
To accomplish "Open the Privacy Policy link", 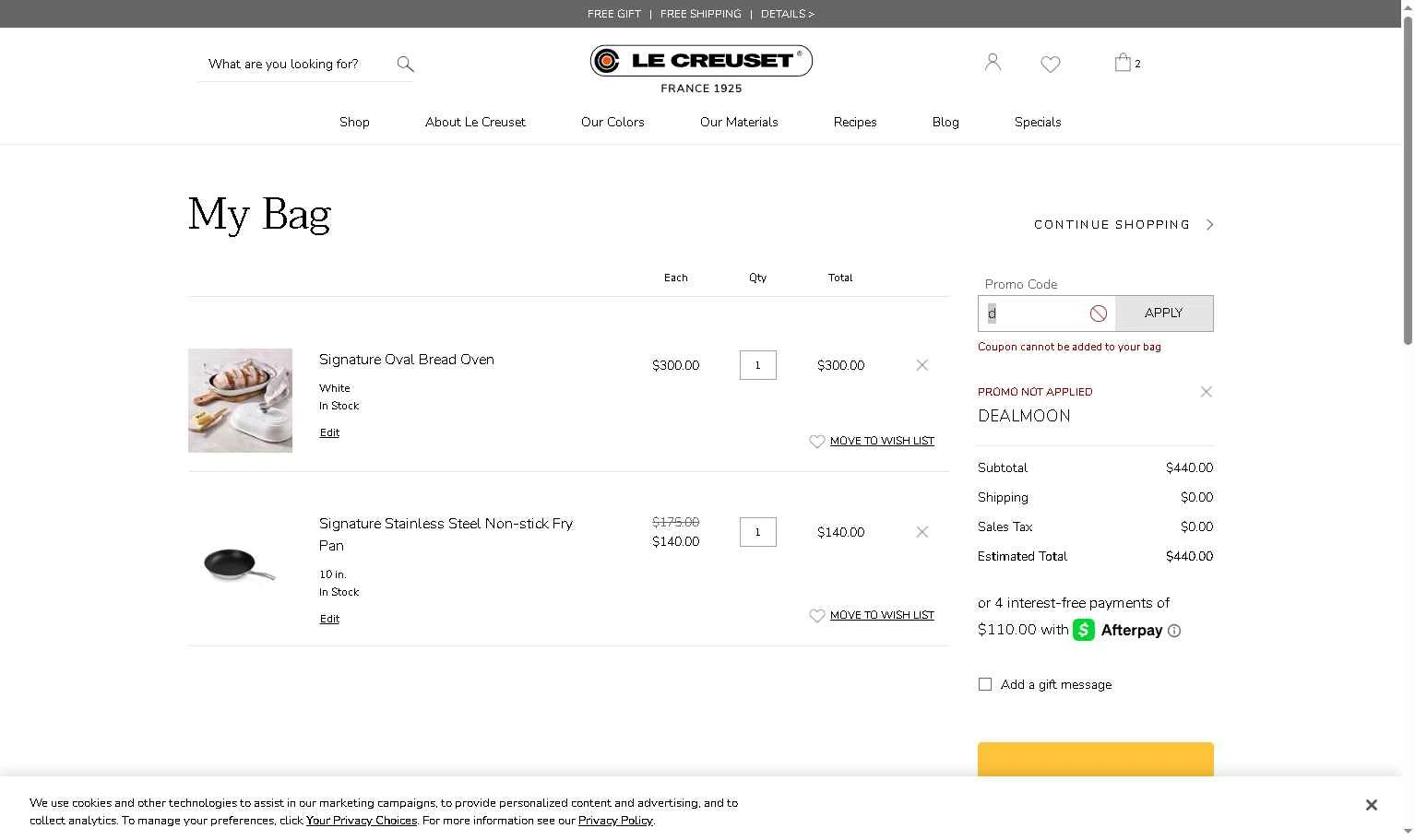I will coord(615,821).
